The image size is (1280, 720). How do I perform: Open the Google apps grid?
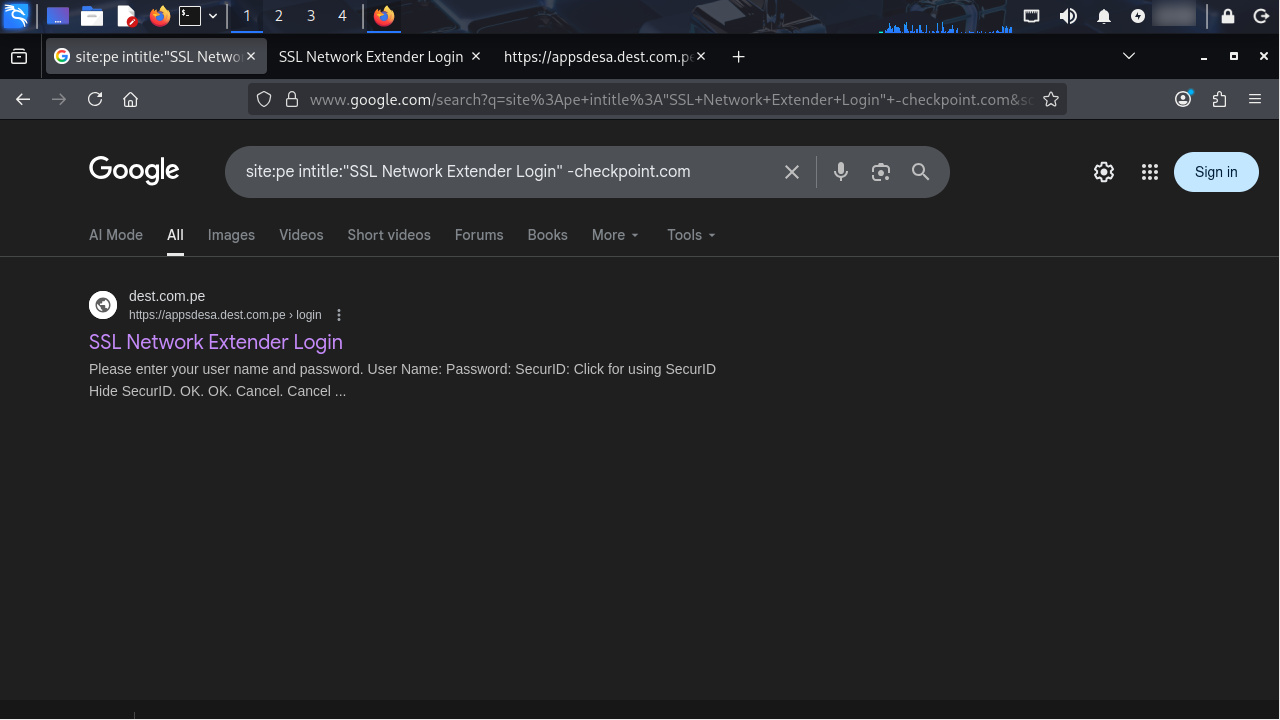1150,172
